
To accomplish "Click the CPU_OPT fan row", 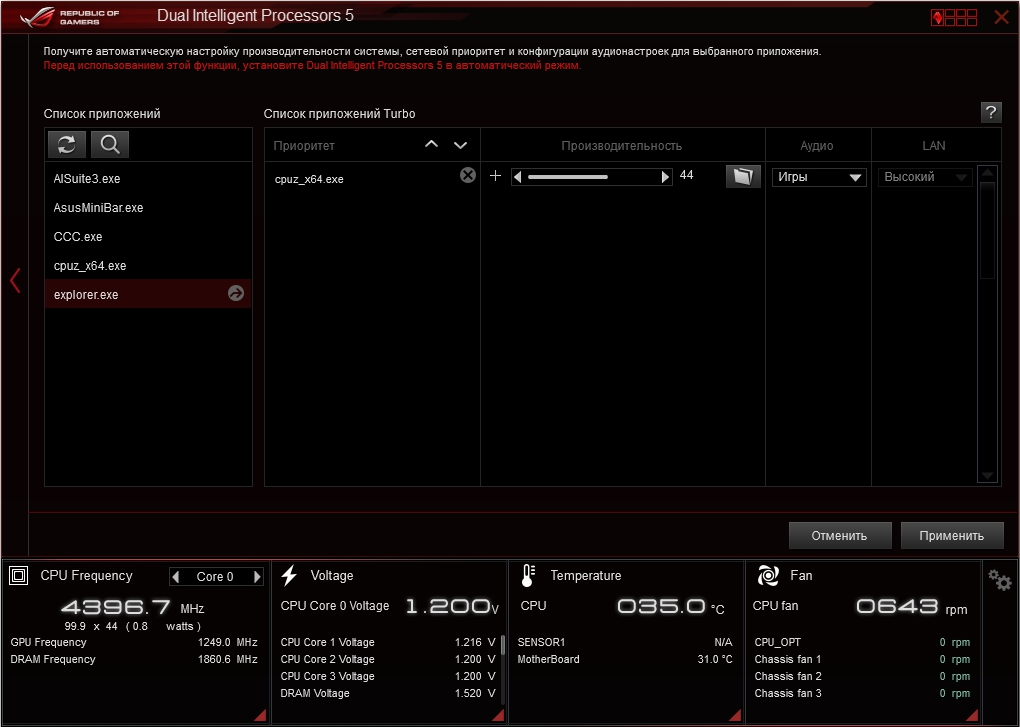I will click(x=862, y=642).
